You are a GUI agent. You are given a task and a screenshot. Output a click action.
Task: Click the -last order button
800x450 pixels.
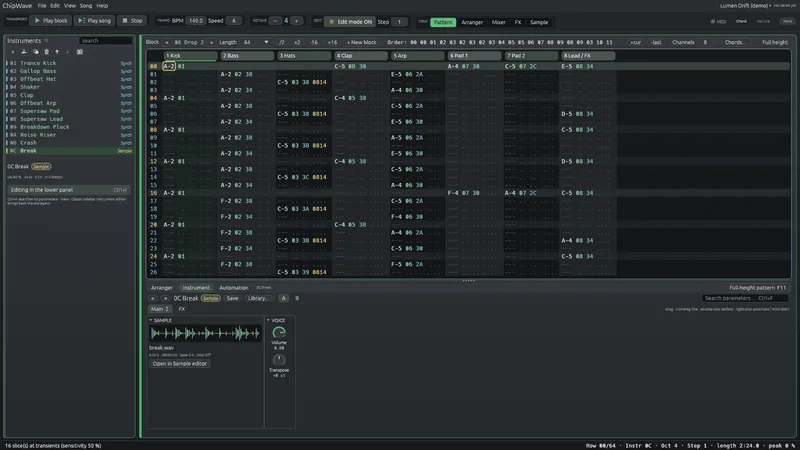point(656,42)
